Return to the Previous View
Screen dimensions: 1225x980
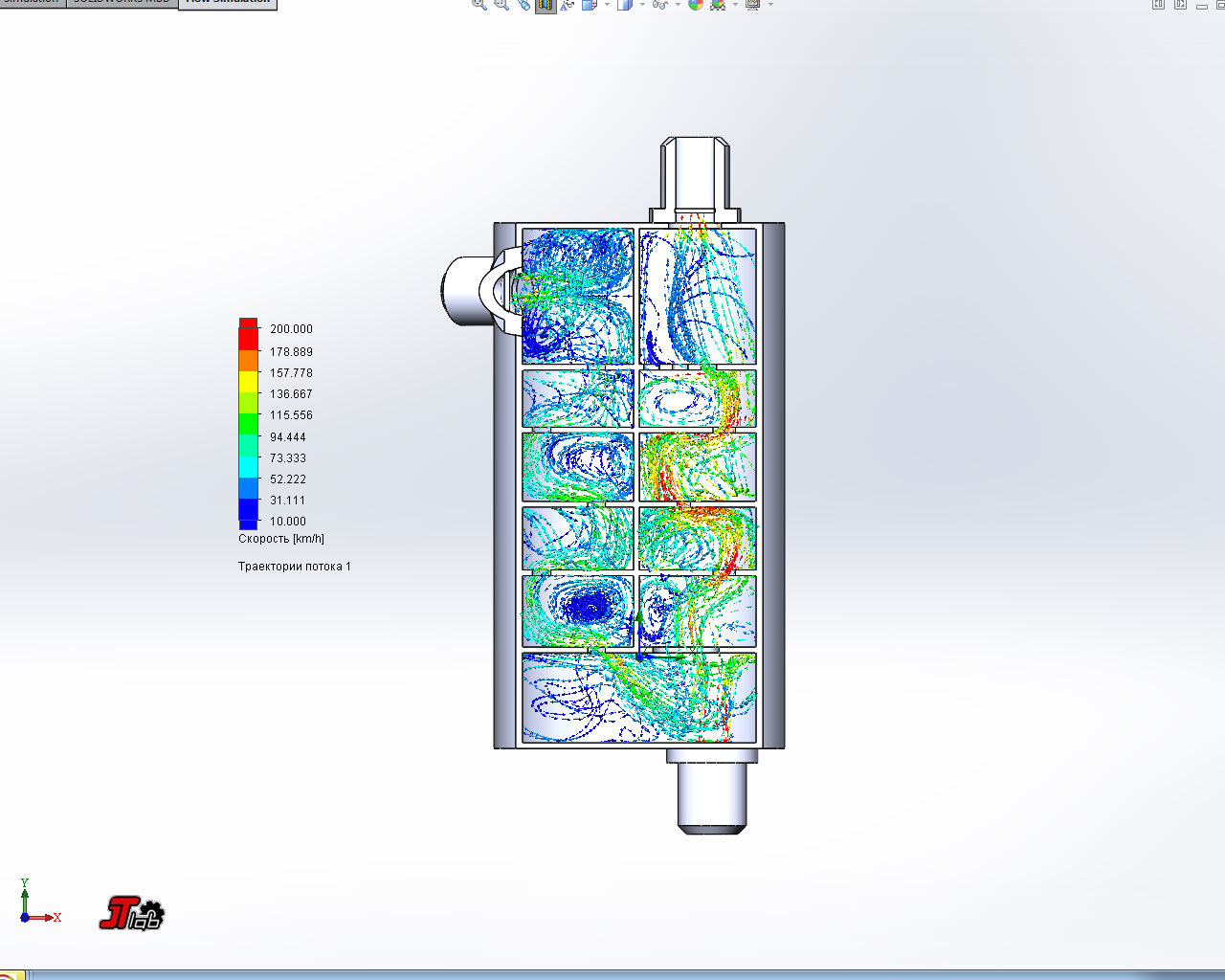(x=523, y=4)
